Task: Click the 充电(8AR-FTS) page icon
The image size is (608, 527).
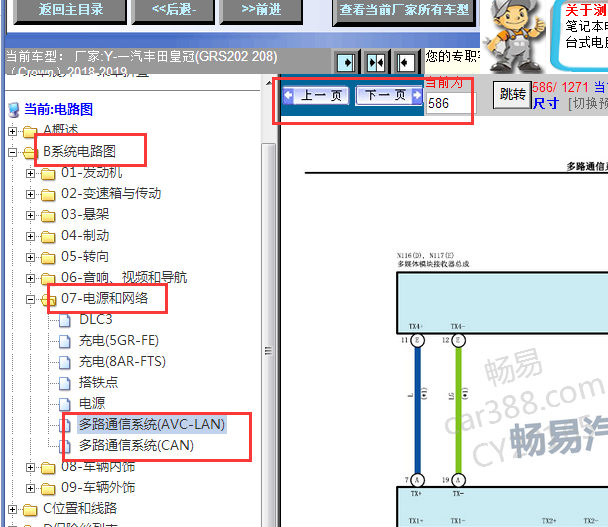Action: [65, 362]
